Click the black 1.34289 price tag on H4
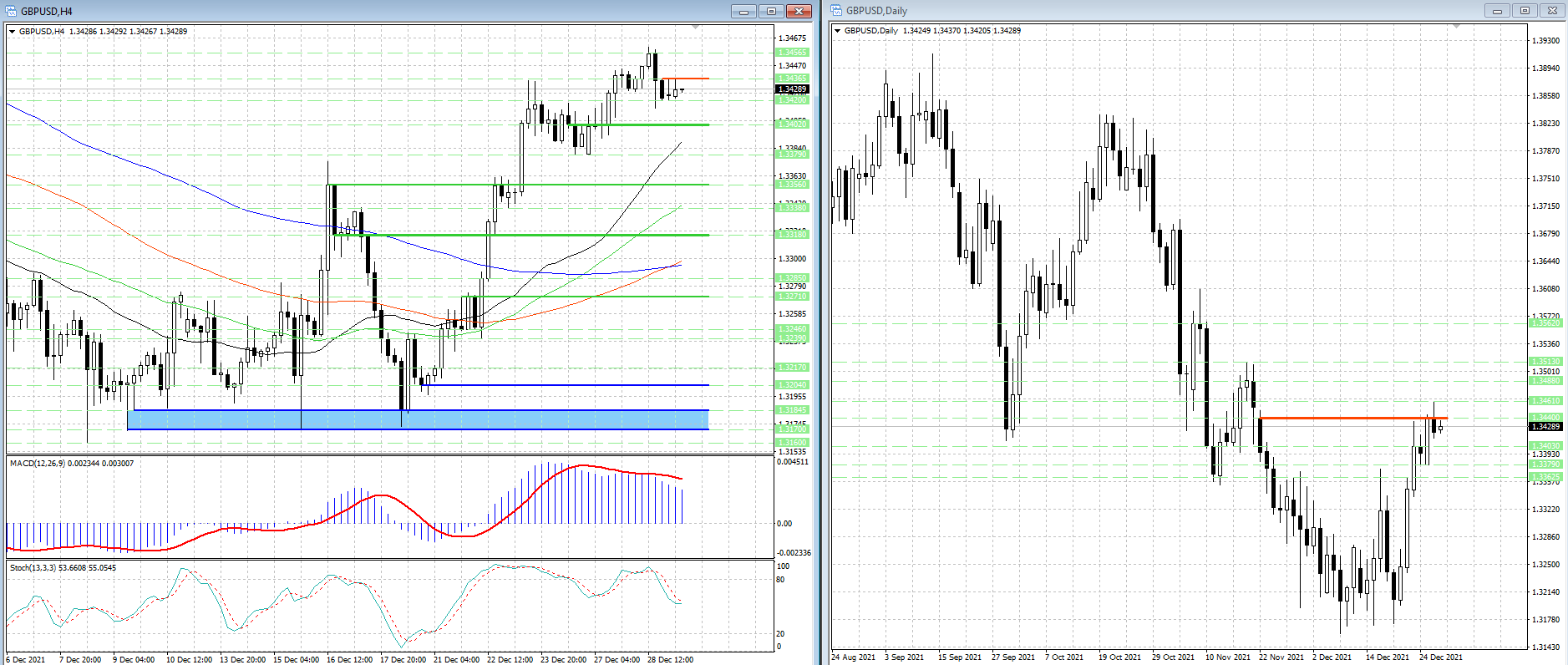Image resolution: width=1568 pixels, height=665 pixels. pos(792,89)
